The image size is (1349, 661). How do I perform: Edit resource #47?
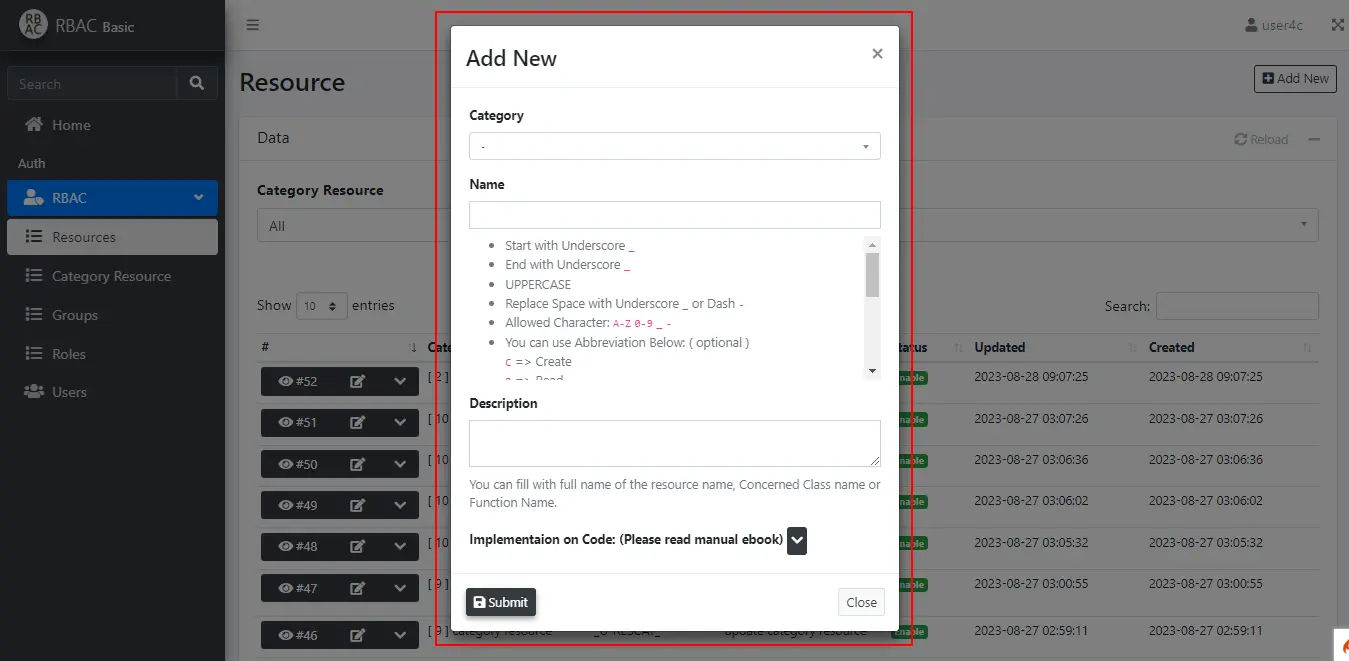click(x=357, y=588)
